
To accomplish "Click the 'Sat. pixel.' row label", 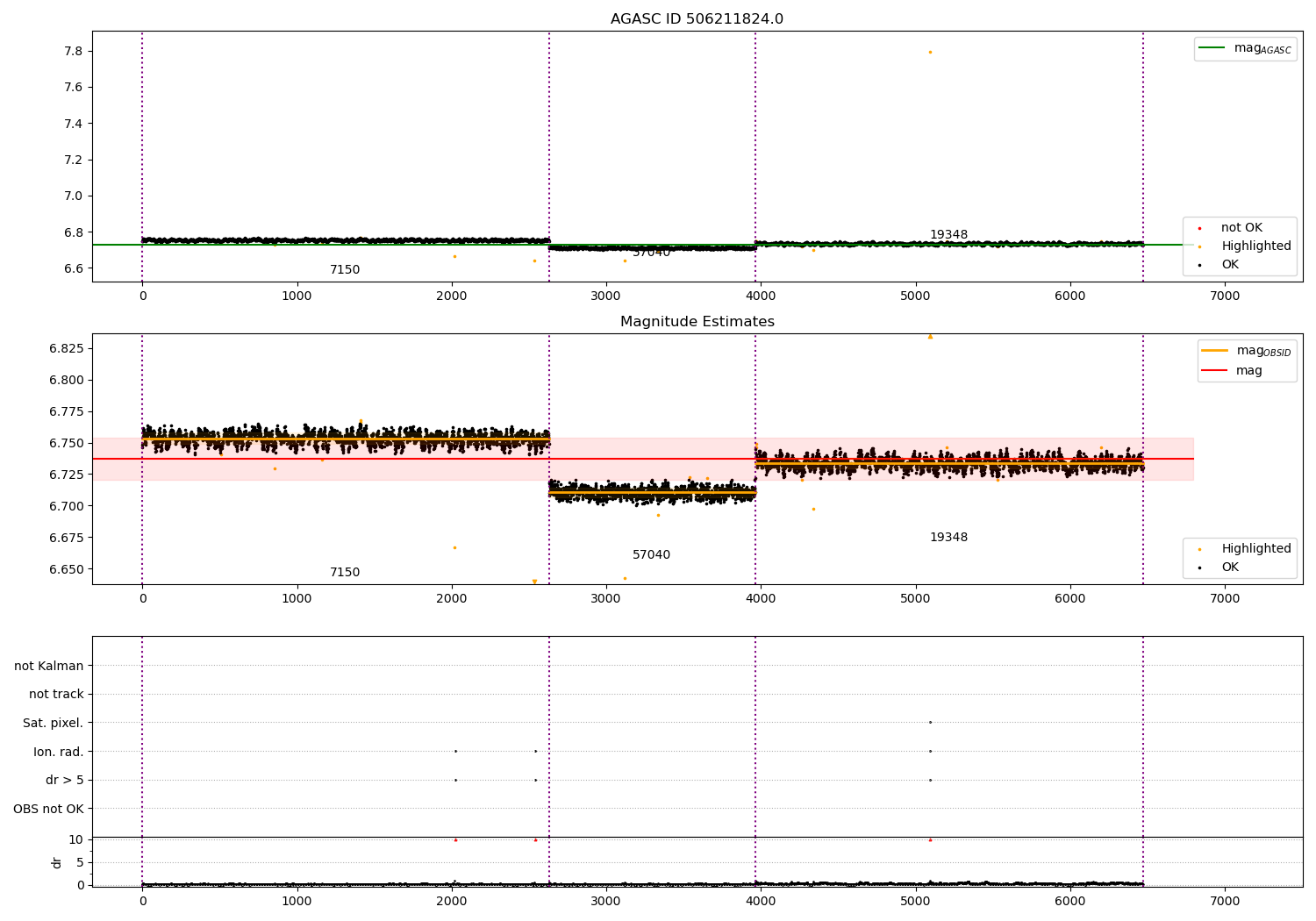I will tap(54, 724).
